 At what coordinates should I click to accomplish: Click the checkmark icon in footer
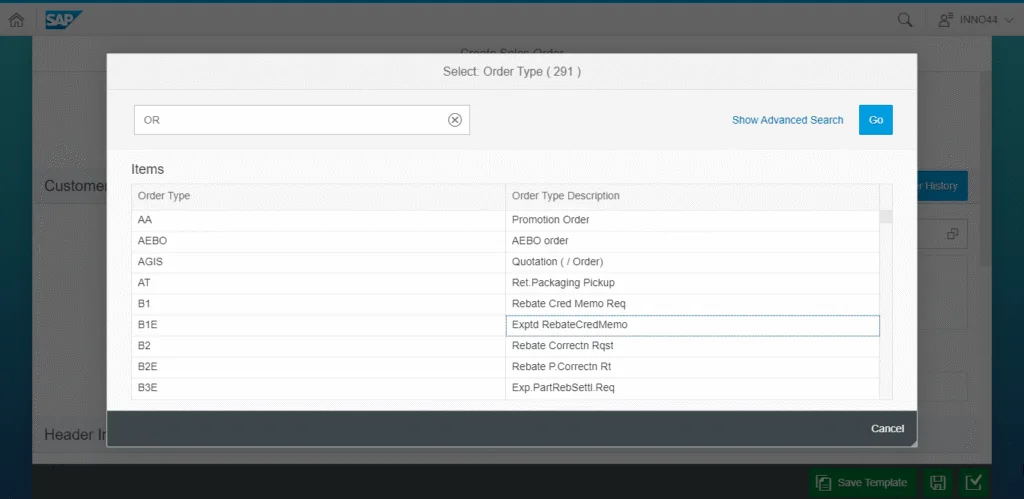point(974,482)
